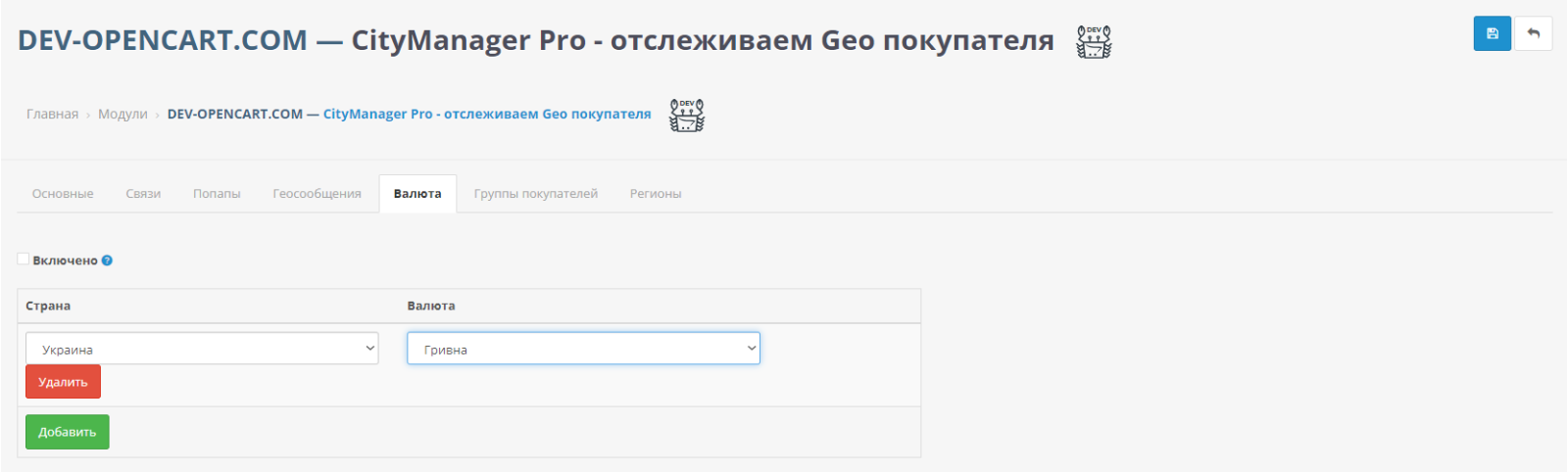
Task: Switch to the Основные tab
Action: (63, 194)
